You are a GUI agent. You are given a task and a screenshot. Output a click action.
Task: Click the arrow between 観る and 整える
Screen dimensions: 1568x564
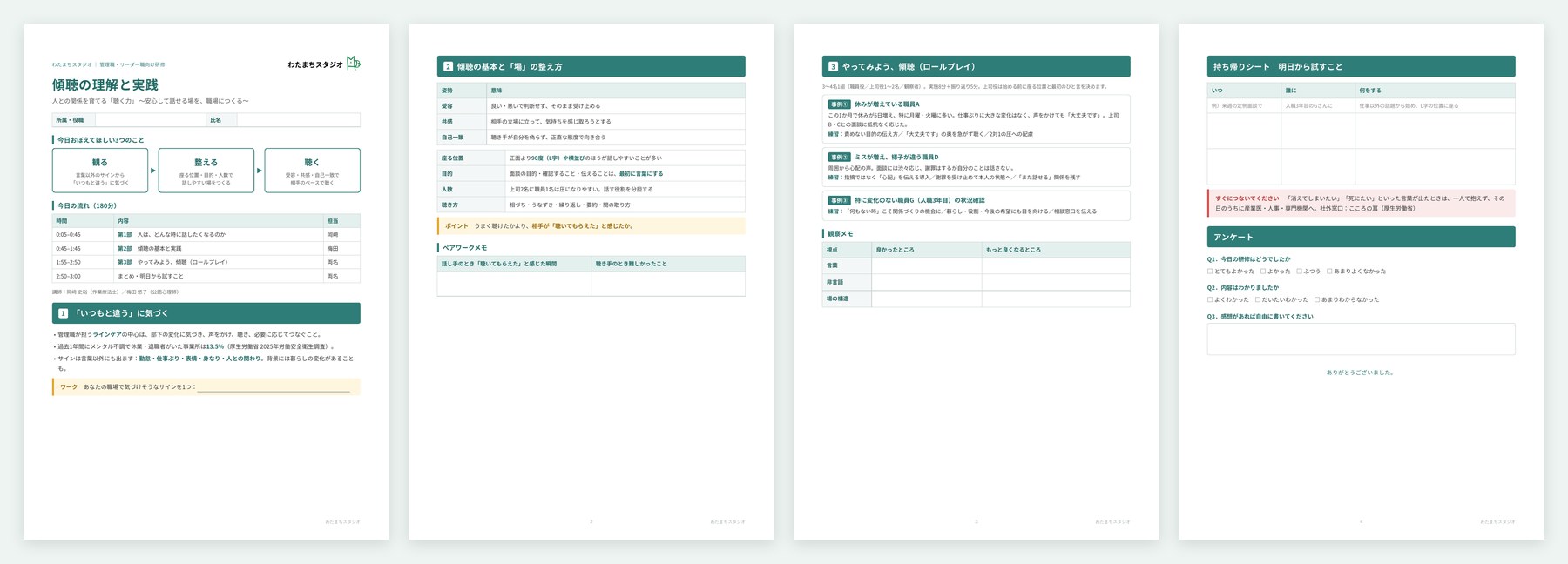pos(153,171)
